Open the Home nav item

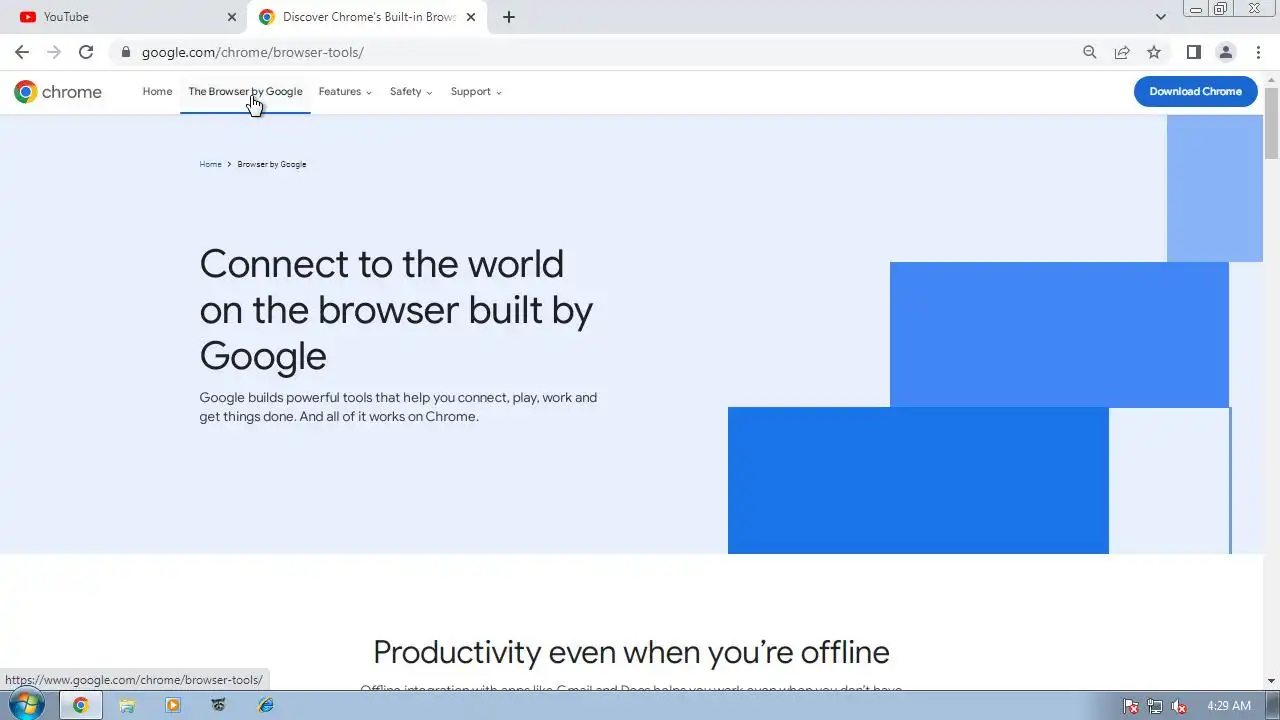(x=157, y=91)
